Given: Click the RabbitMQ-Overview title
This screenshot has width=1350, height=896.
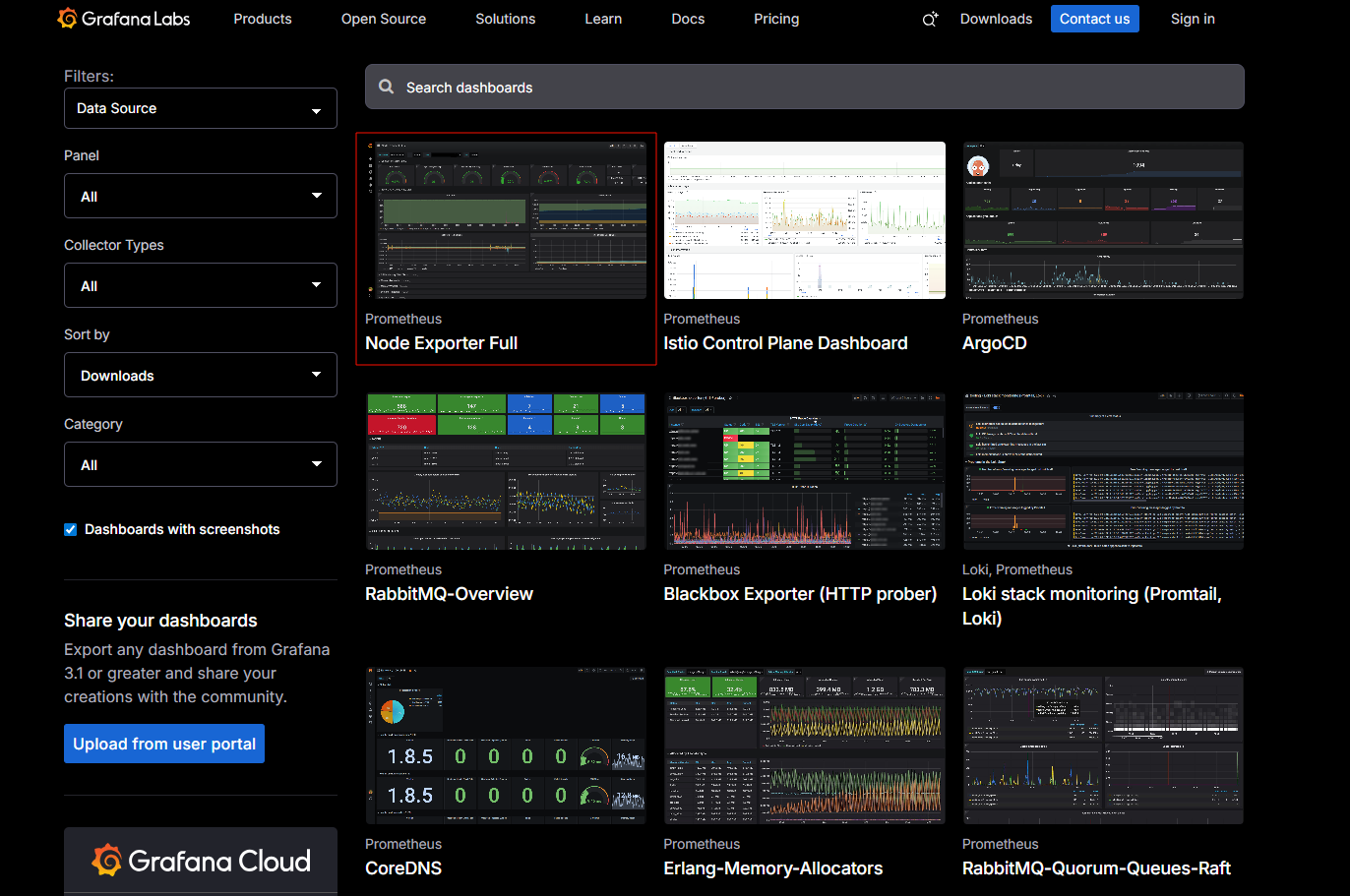Looking at the screenshot, I should 449,594.
